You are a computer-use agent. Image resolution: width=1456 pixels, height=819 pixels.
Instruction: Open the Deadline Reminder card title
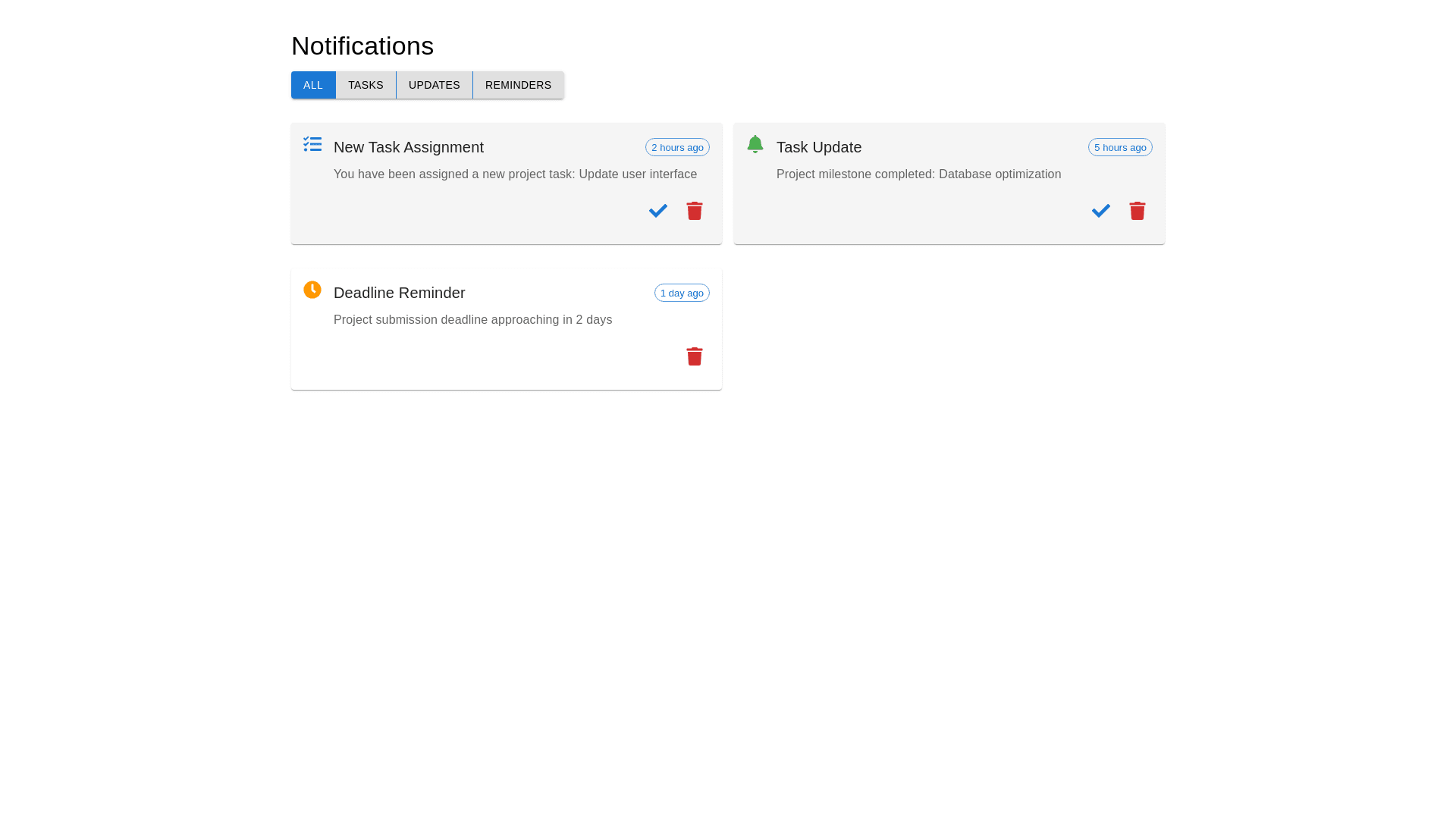(x=399, y=293)
